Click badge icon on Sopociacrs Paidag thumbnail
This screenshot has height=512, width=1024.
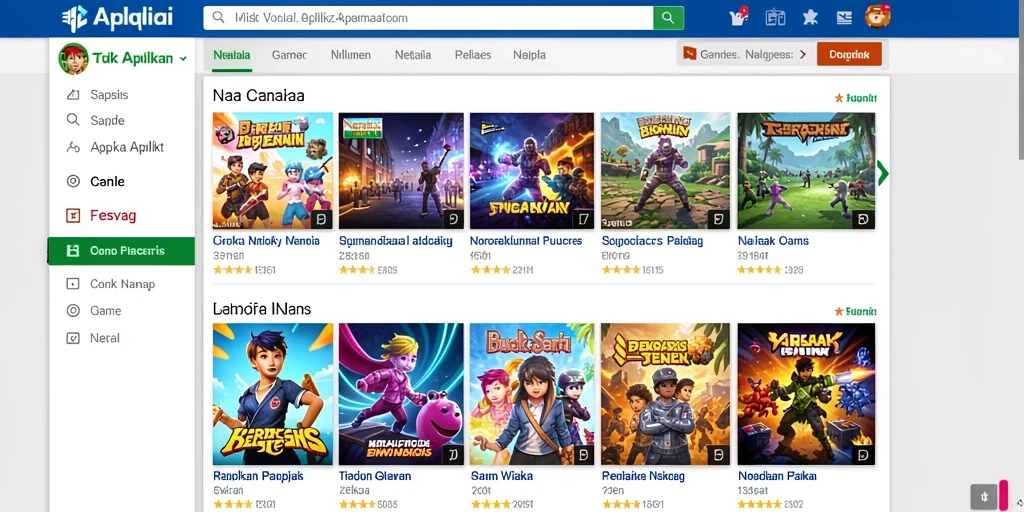[x=718, y=218]
